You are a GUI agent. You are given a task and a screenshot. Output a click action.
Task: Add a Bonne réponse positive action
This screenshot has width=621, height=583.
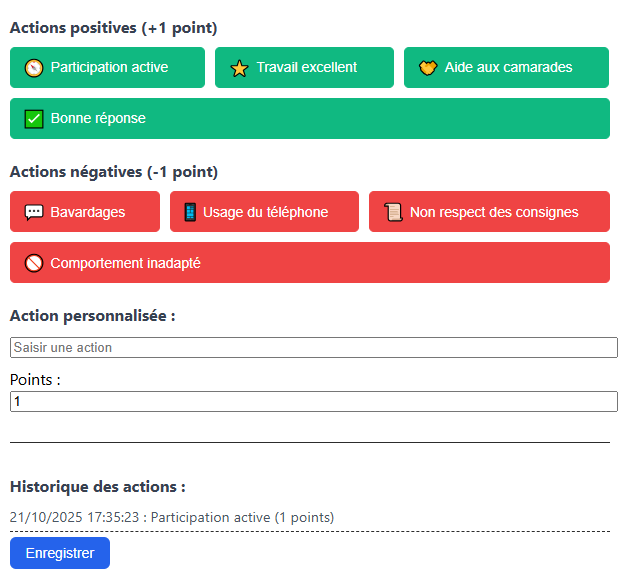pos(310,119)
